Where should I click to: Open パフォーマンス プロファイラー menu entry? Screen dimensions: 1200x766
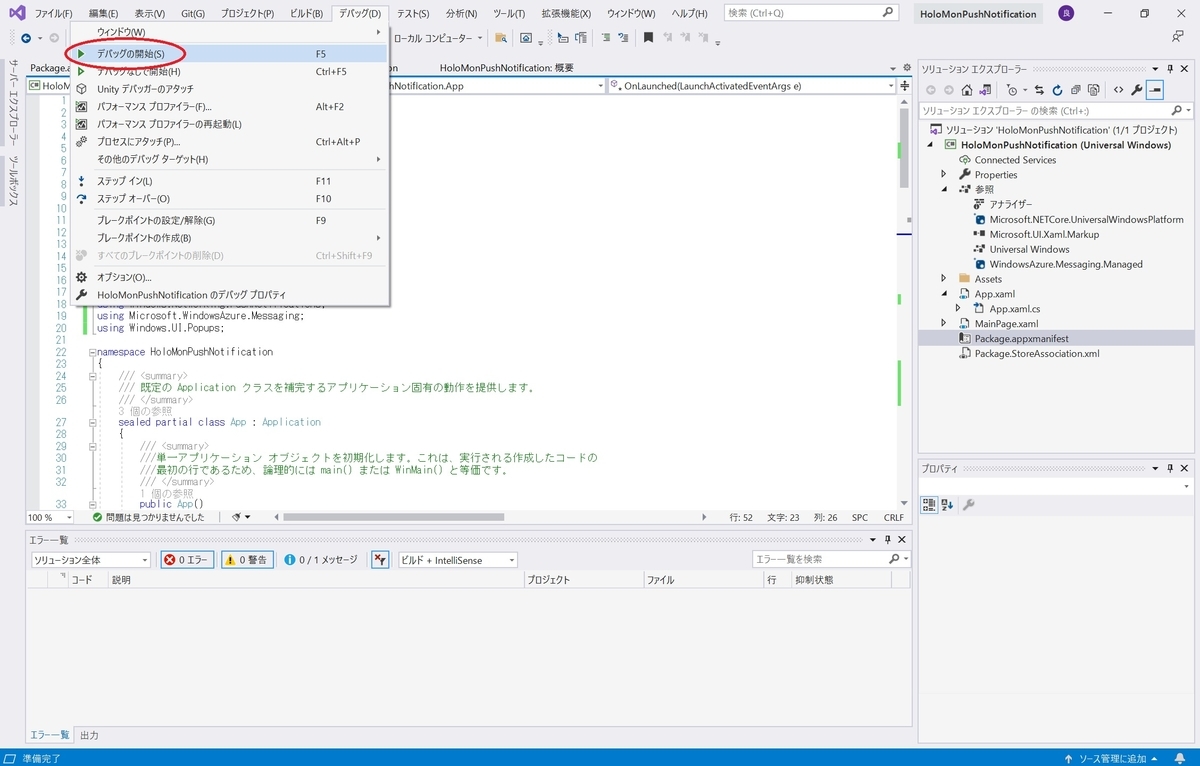(229, 106)
